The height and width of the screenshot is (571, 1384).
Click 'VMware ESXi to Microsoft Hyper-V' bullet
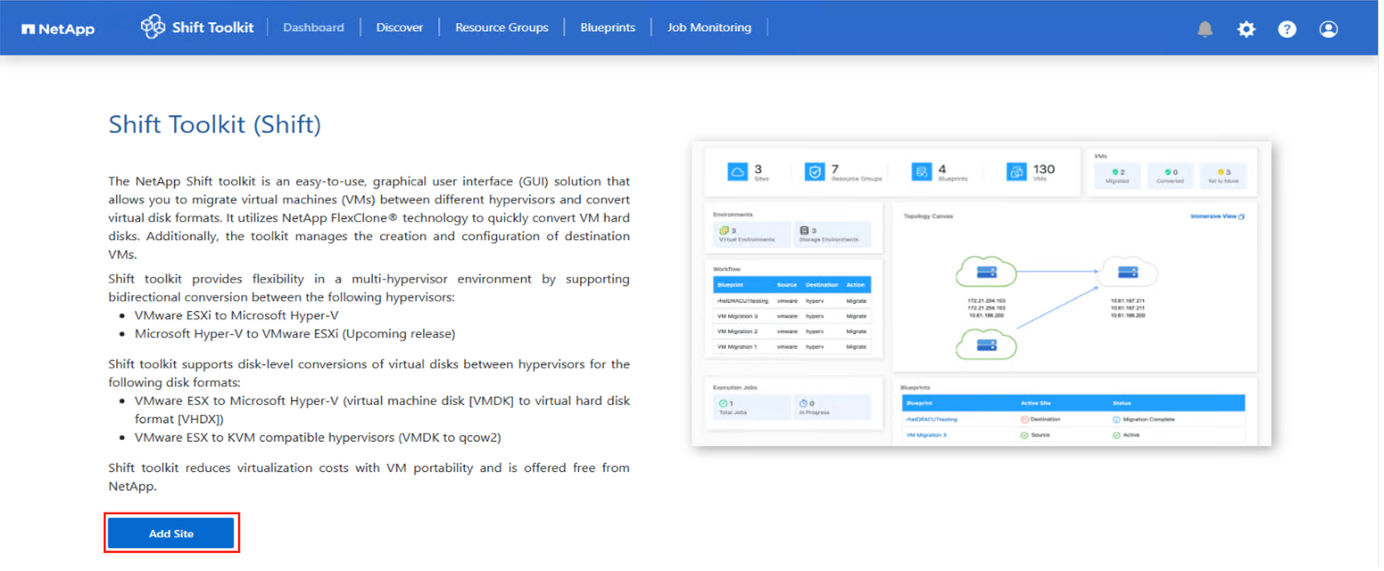(237, 316)
